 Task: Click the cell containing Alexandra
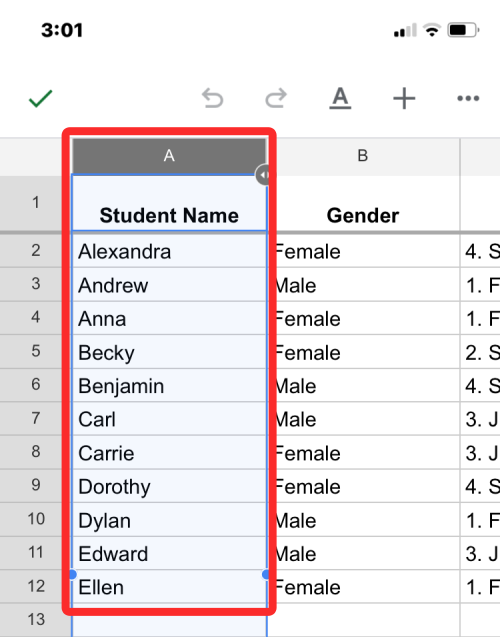pos(169,251)
